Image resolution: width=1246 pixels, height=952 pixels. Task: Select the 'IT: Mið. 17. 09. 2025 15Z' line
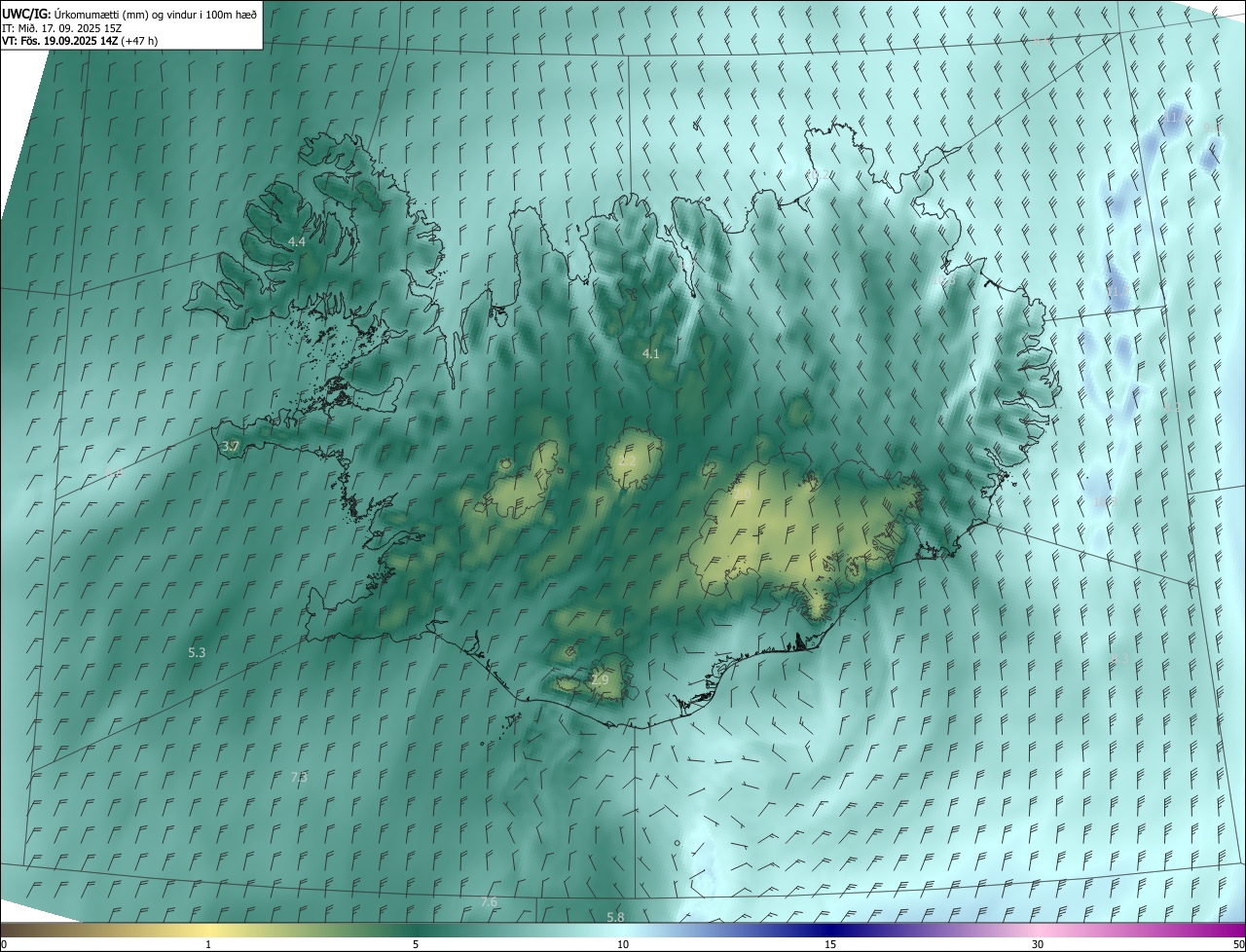[61, 28]
